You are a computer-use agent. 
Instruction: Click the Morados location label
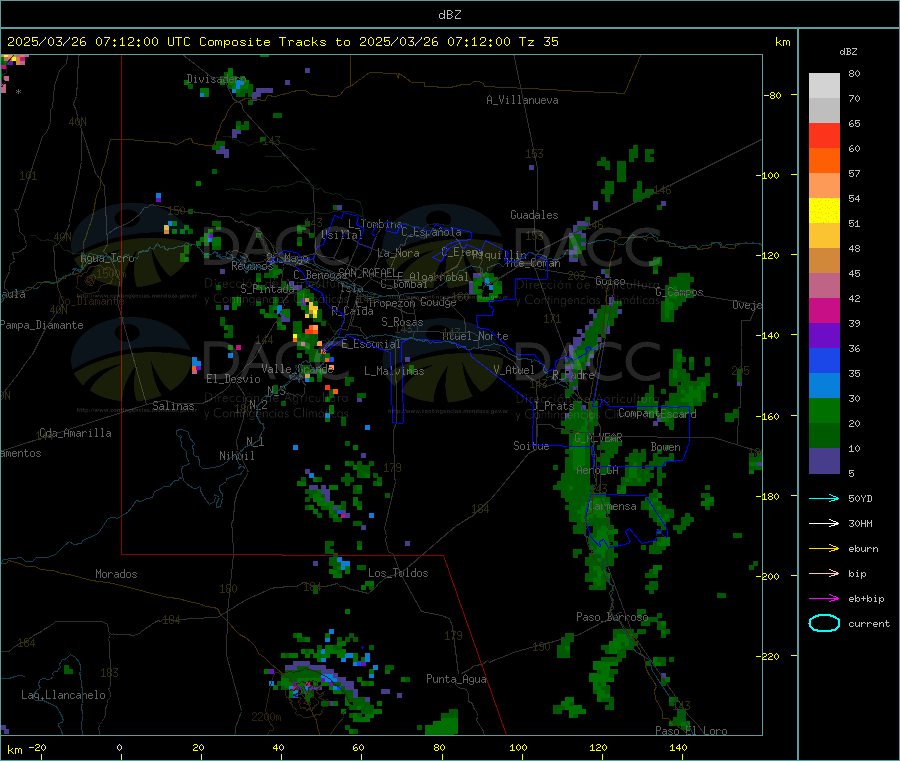pos(116,574)
